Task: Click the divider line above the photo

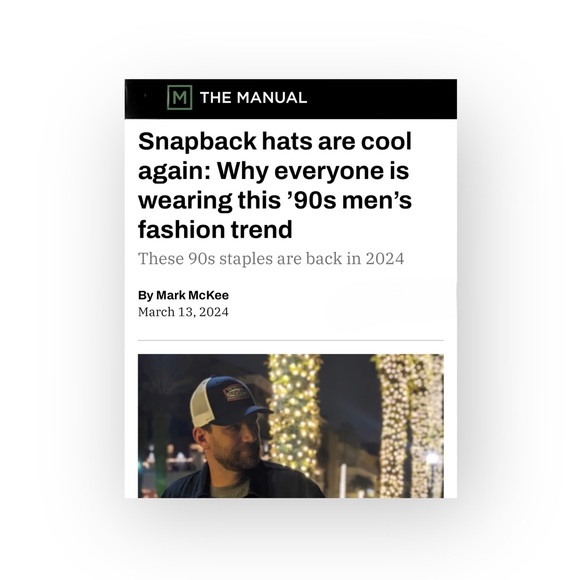Action: [x=291, y=340]
